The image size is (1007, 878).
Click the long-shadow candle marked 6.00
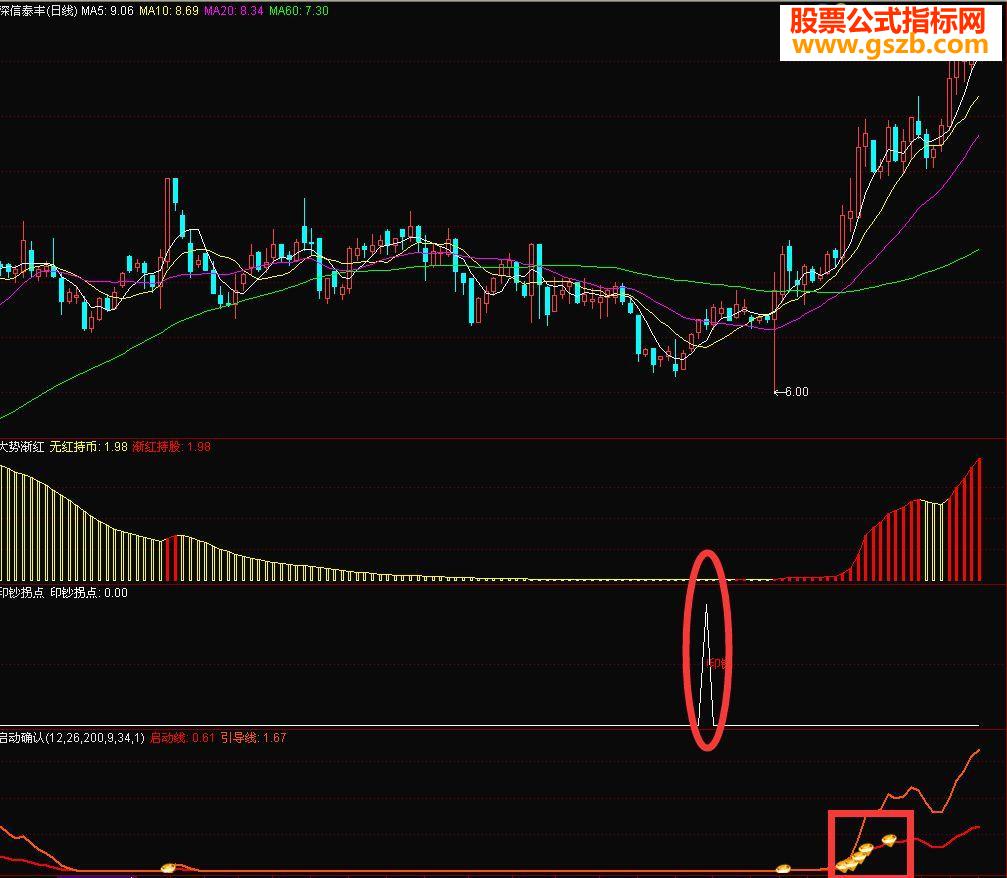pos(775,331)
